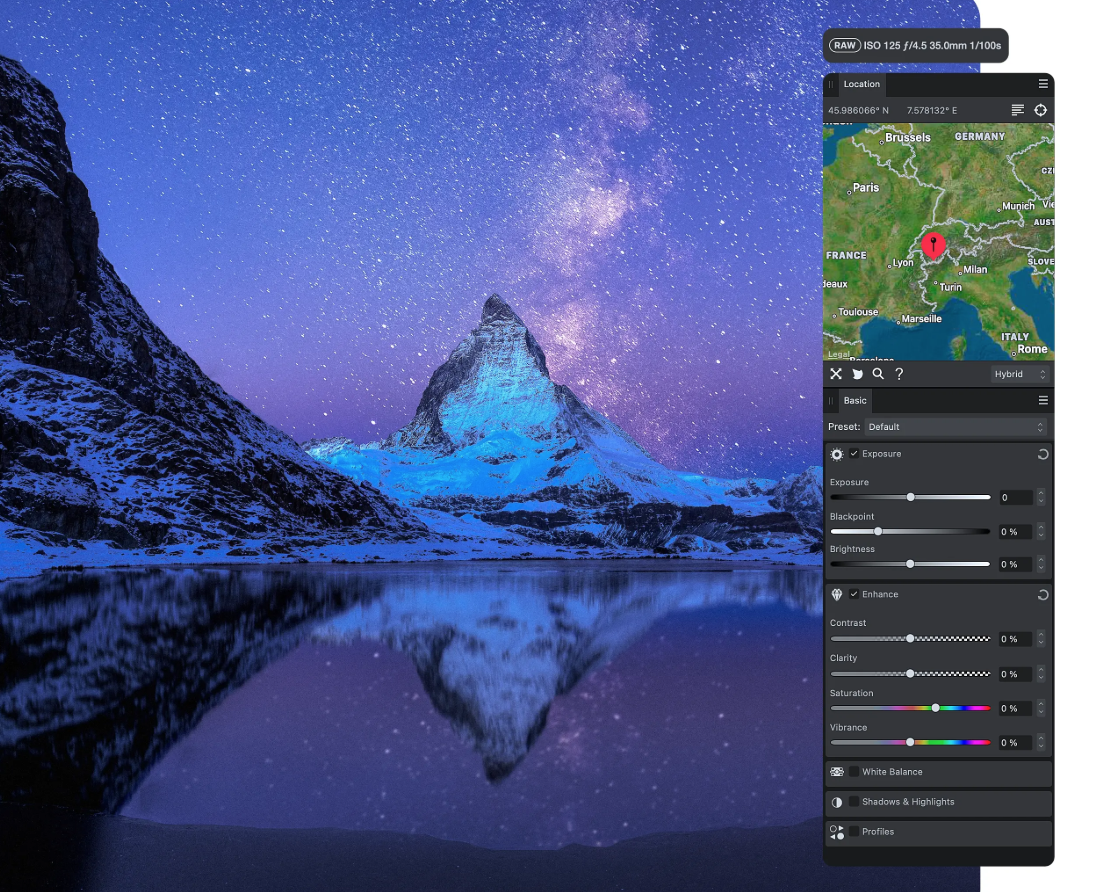Click the Exposure value stepper arrows
Image resolution: width=1108 pixels, height=892 pixels.
1041,497
